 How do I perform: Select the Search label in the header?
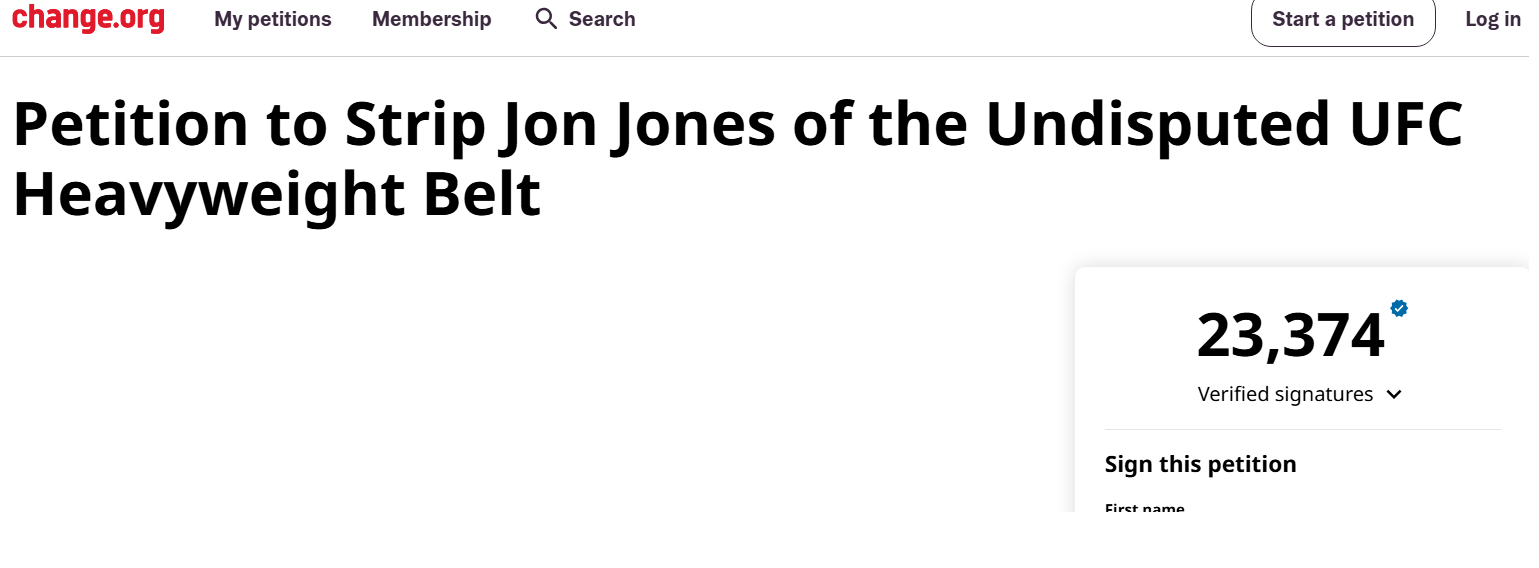click(602, 19)
